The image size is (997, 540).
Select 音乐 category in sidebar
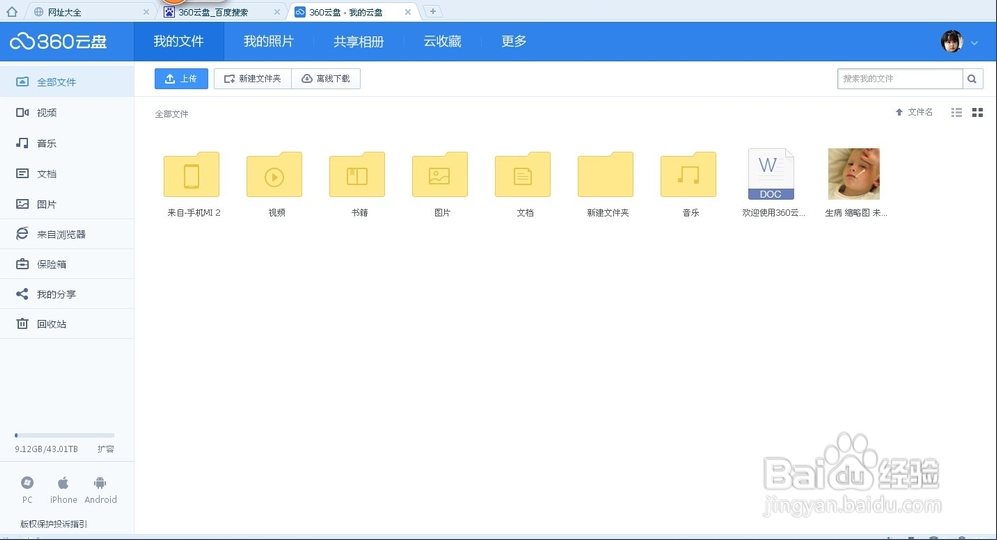(x=67, y=143)
